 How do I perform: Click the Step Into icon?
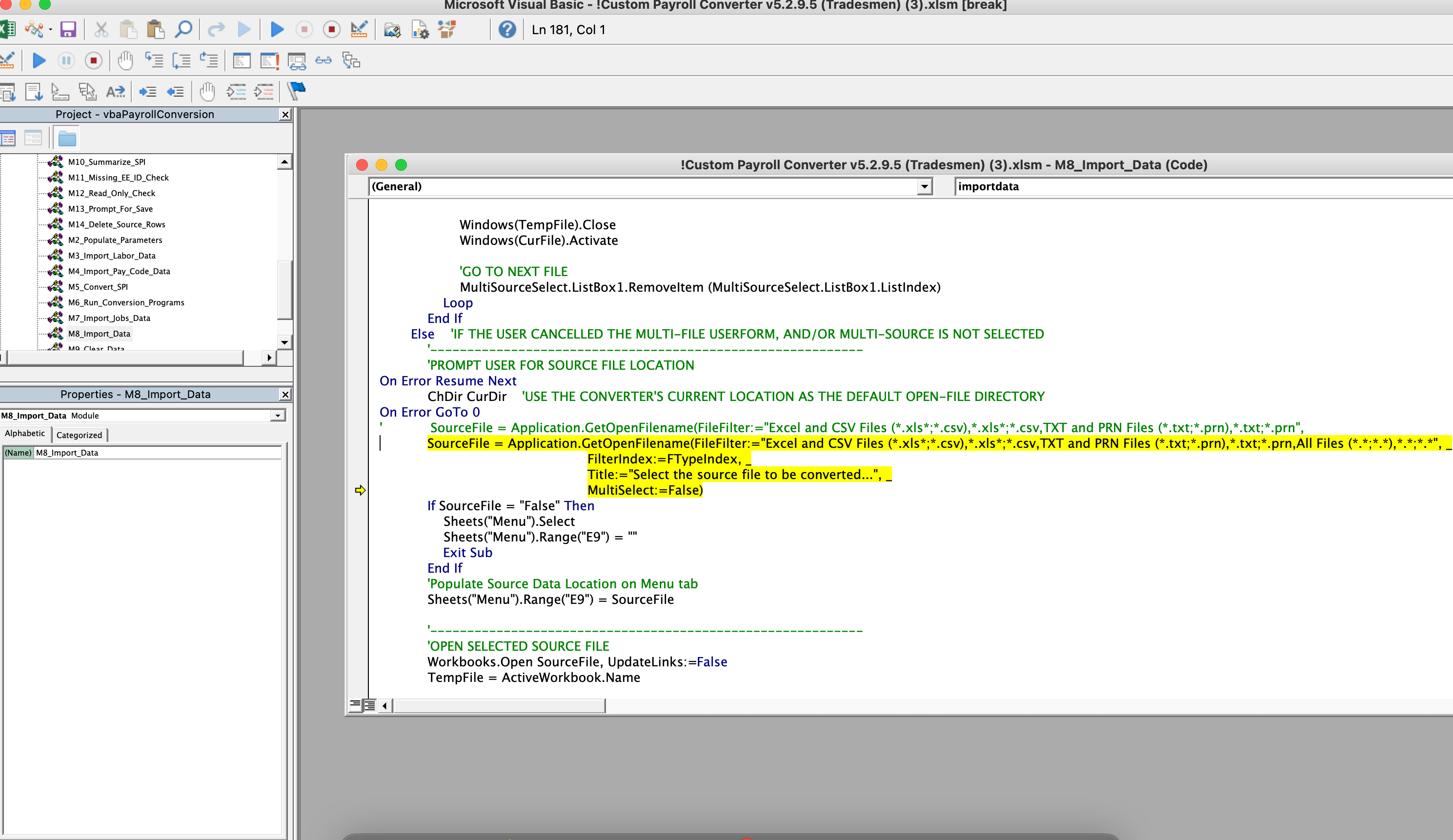[154, 60]
